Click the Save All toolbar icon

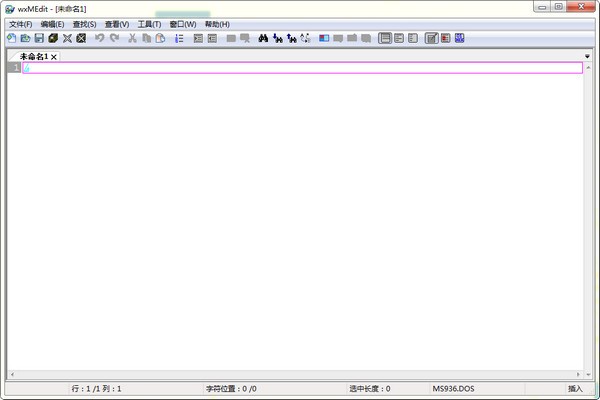[53, 38]
